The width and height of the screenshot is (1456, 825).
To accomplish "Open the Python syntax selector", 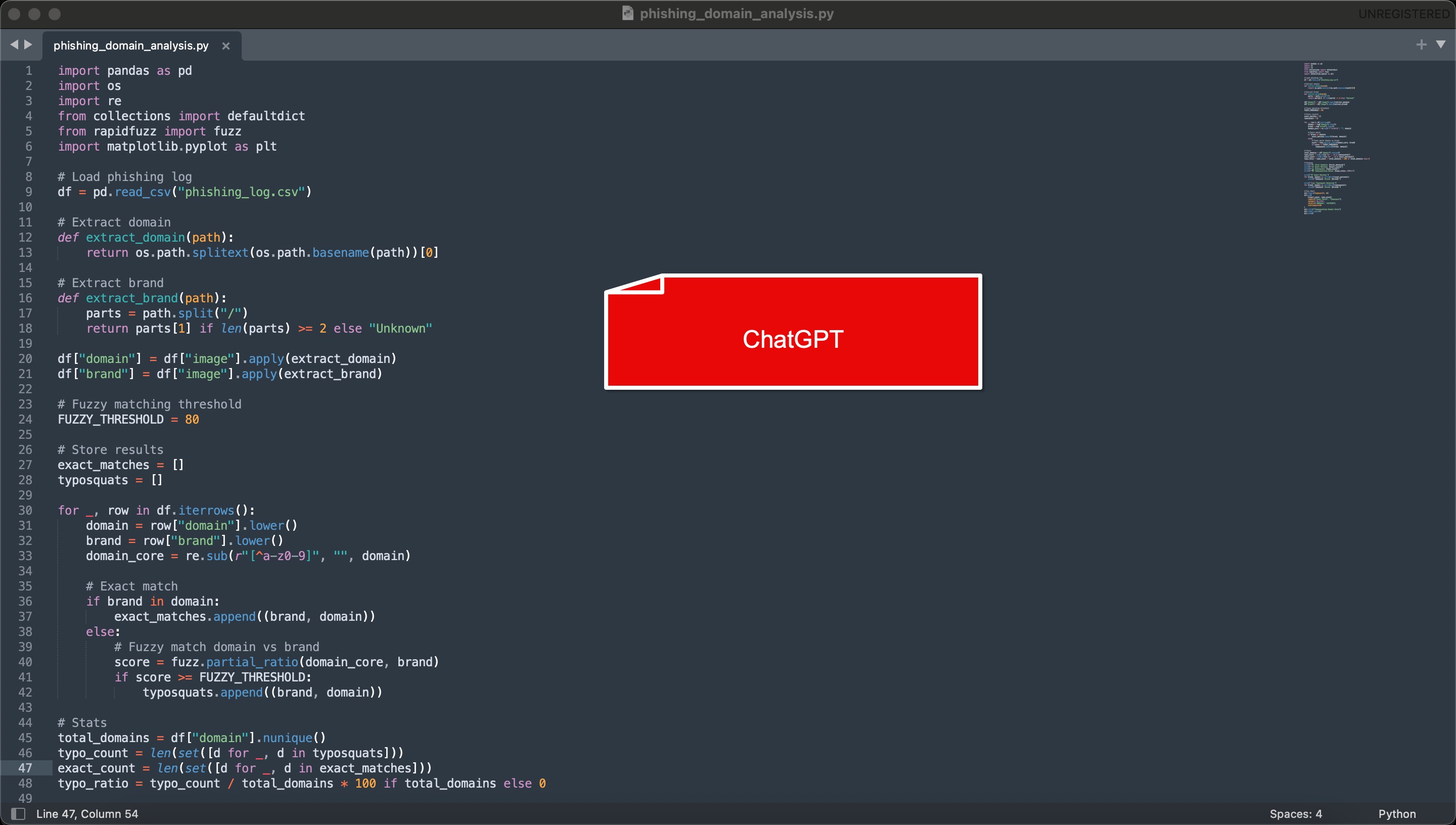I will pos(1396,814).
